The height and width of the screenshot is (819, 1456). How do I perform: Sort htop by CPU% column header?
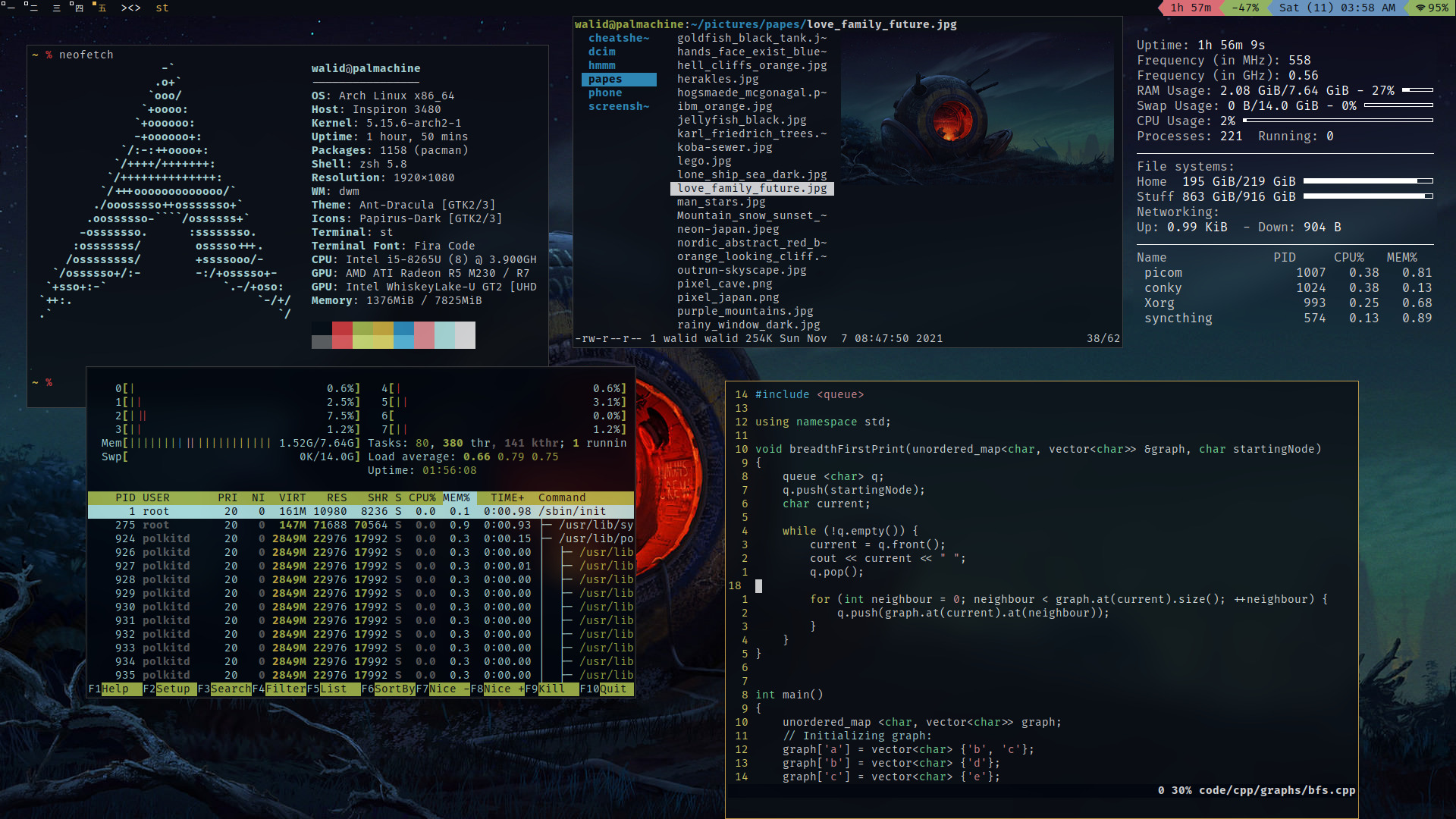coord(422,497)
